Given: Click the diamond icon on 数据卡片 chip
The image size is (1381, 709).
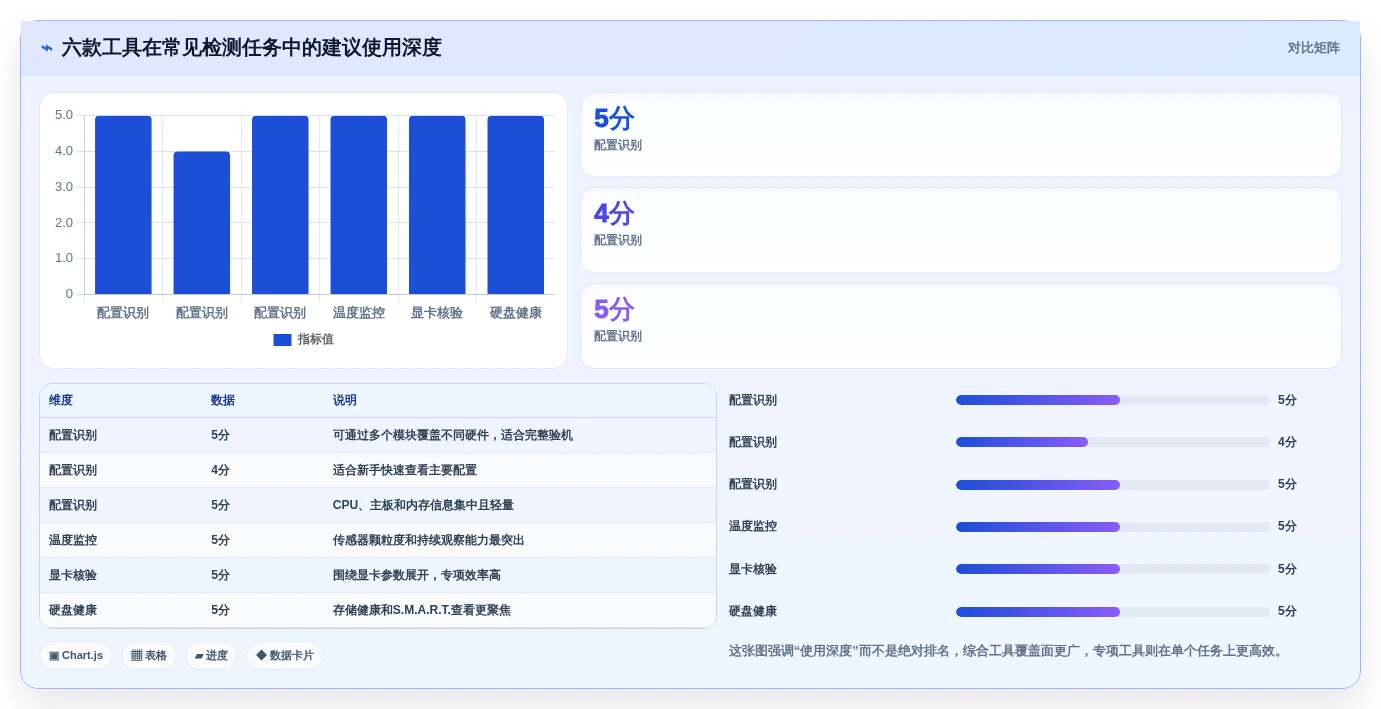Looking at the screenshot, I should pyautogui.click(x=261, y=656).
